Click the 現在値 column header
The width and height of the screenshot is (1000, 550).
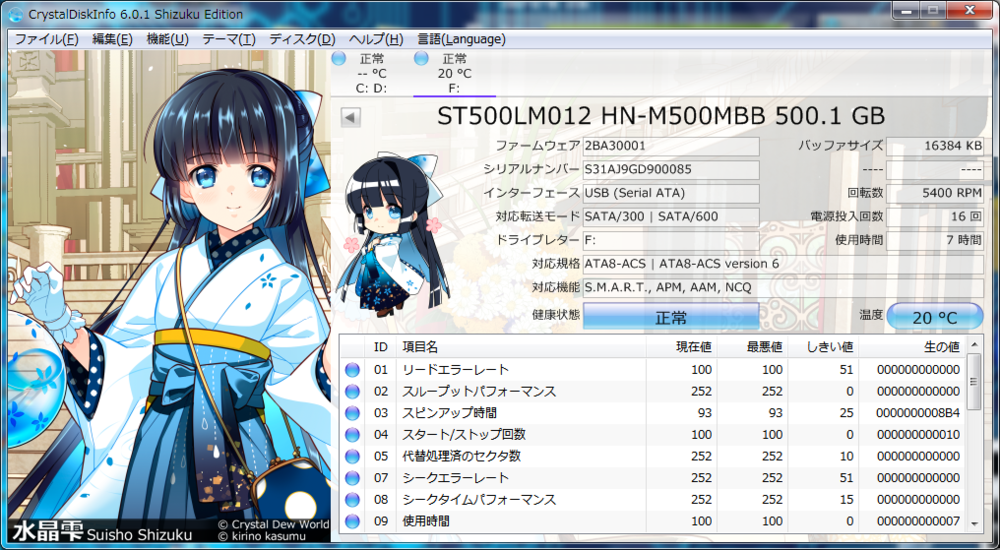(682, 347)
